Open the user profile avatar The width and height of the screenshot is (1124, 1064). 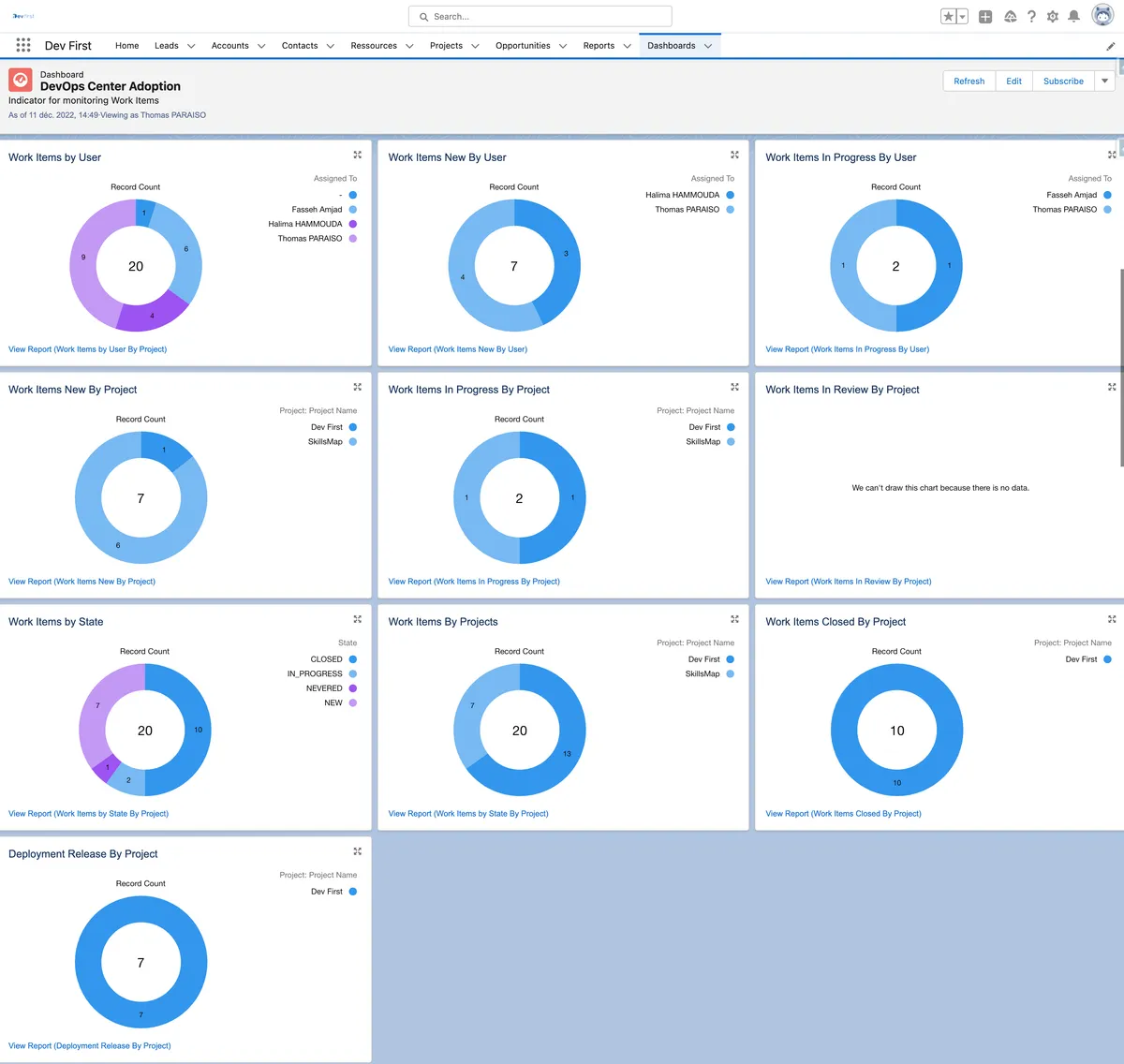click(x=1102, y=16)
